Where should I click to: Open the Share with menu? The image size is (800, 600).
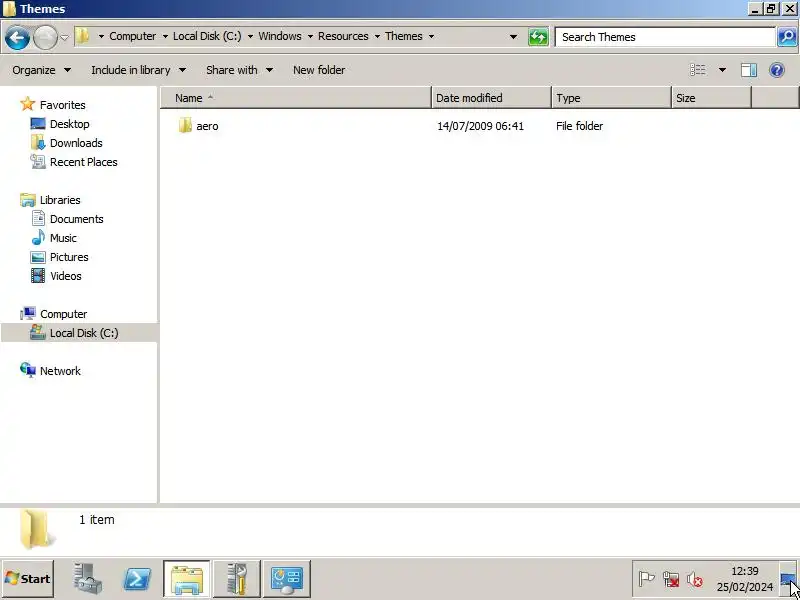(x=239, y=70)
